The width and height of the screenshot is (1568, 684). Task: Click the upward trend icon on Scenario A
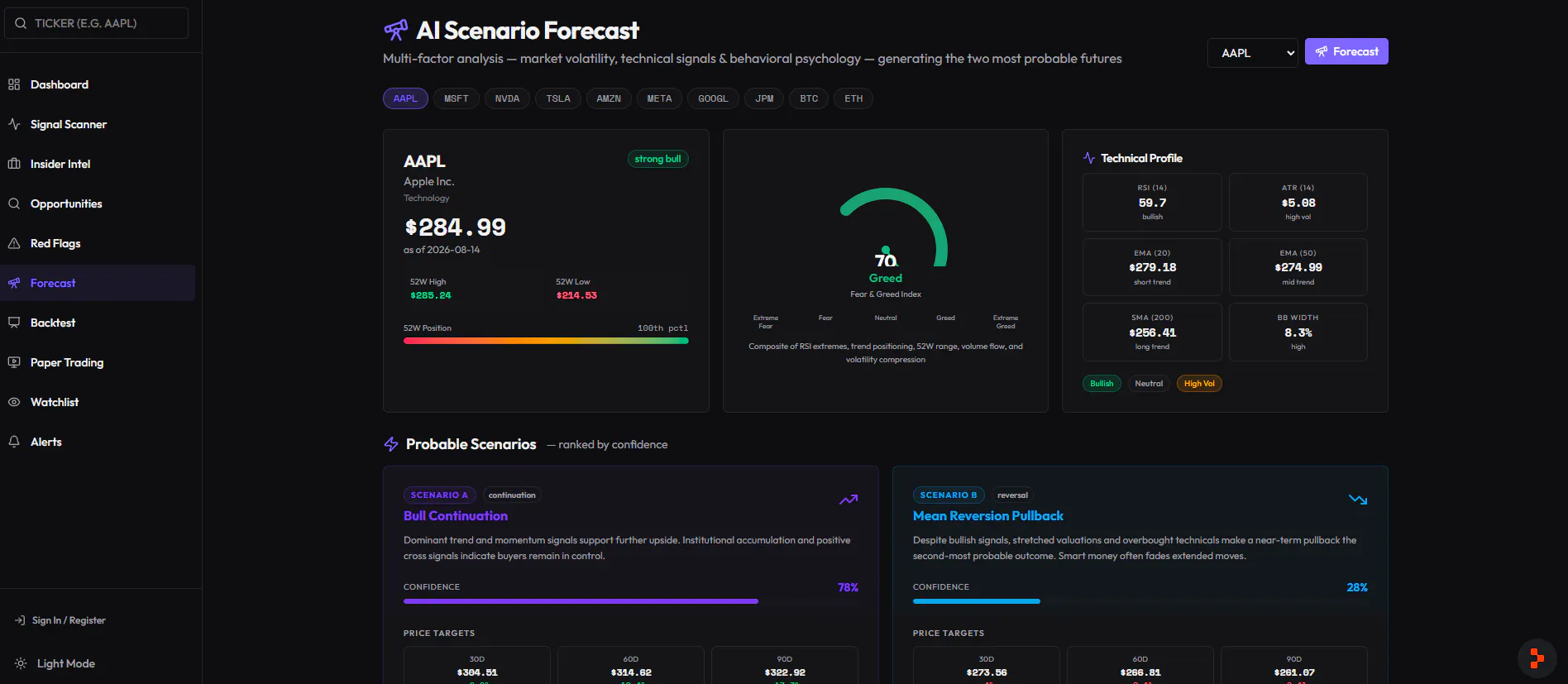click(849, 500)
